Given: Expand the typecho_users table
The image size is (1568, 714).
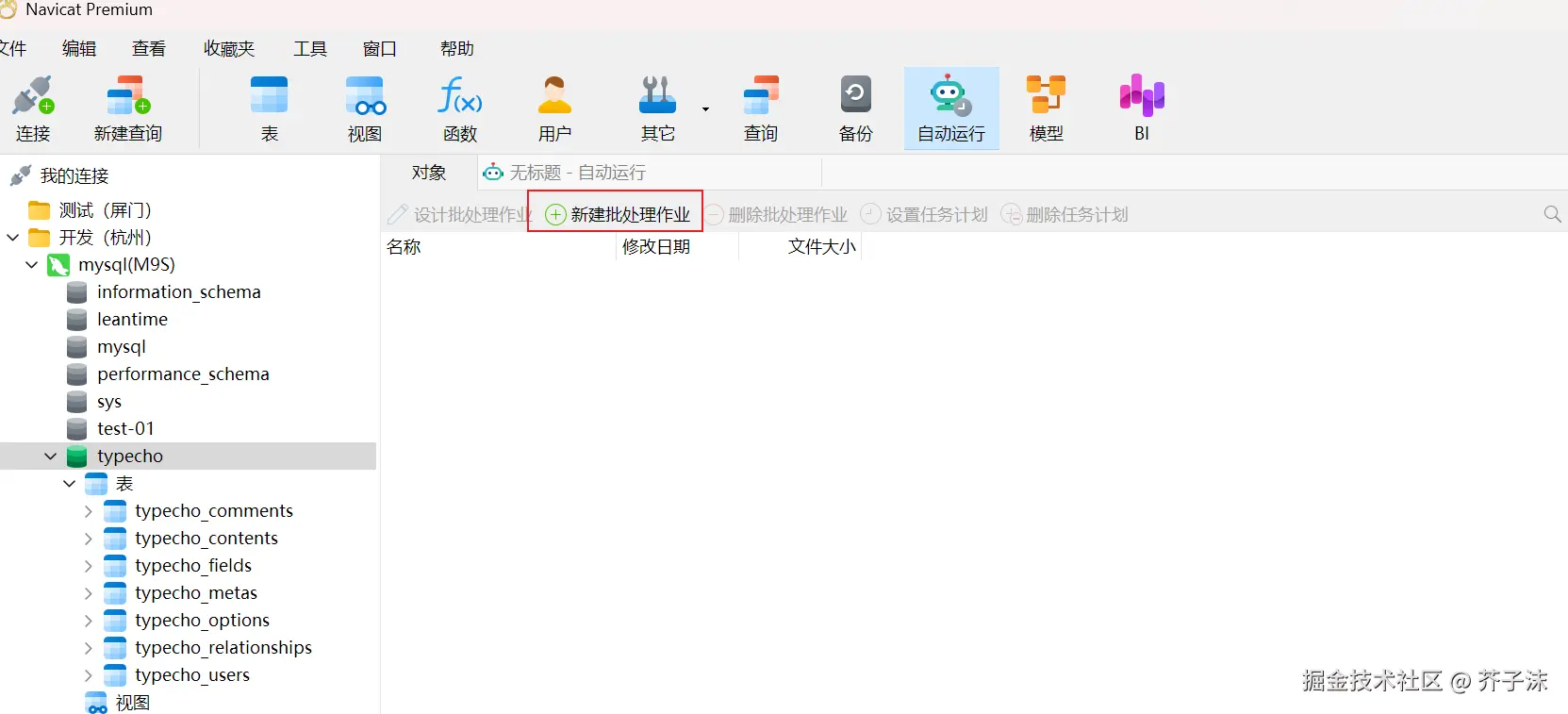Looking at the screenshot, I should coord(89,675).
